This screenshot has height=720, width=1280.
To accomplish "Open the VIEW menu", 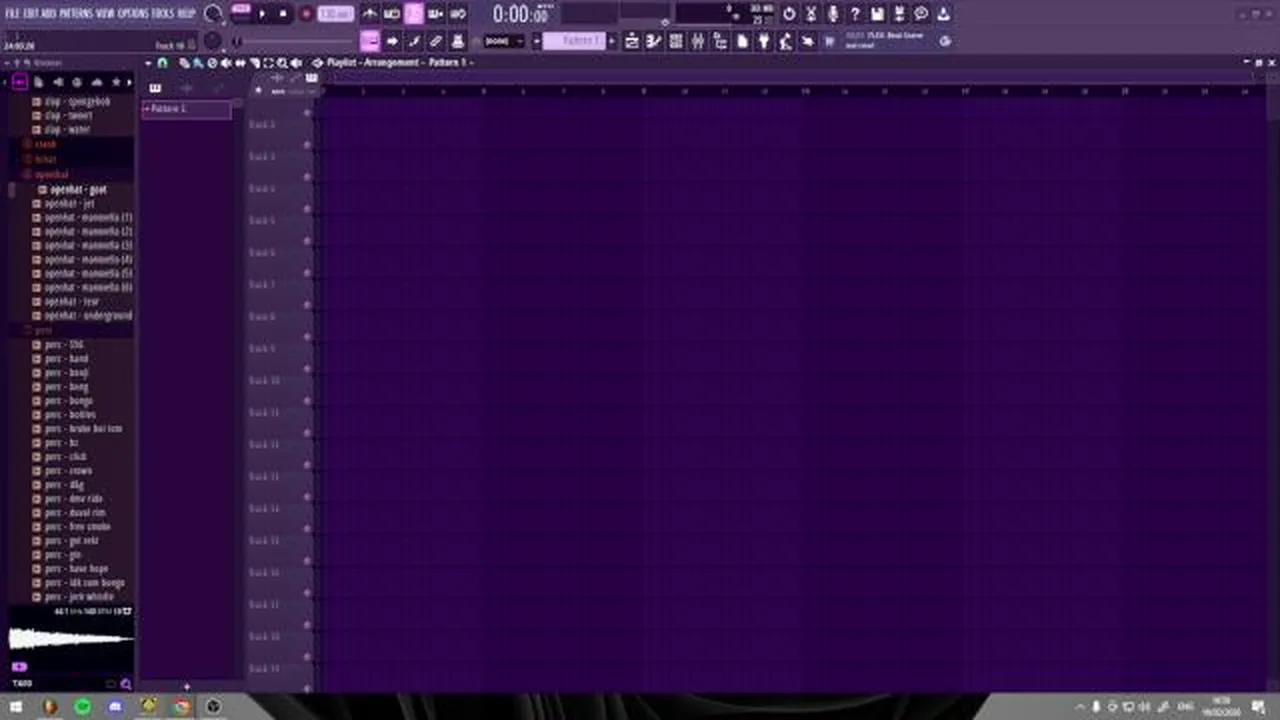I will coord(105,14).
